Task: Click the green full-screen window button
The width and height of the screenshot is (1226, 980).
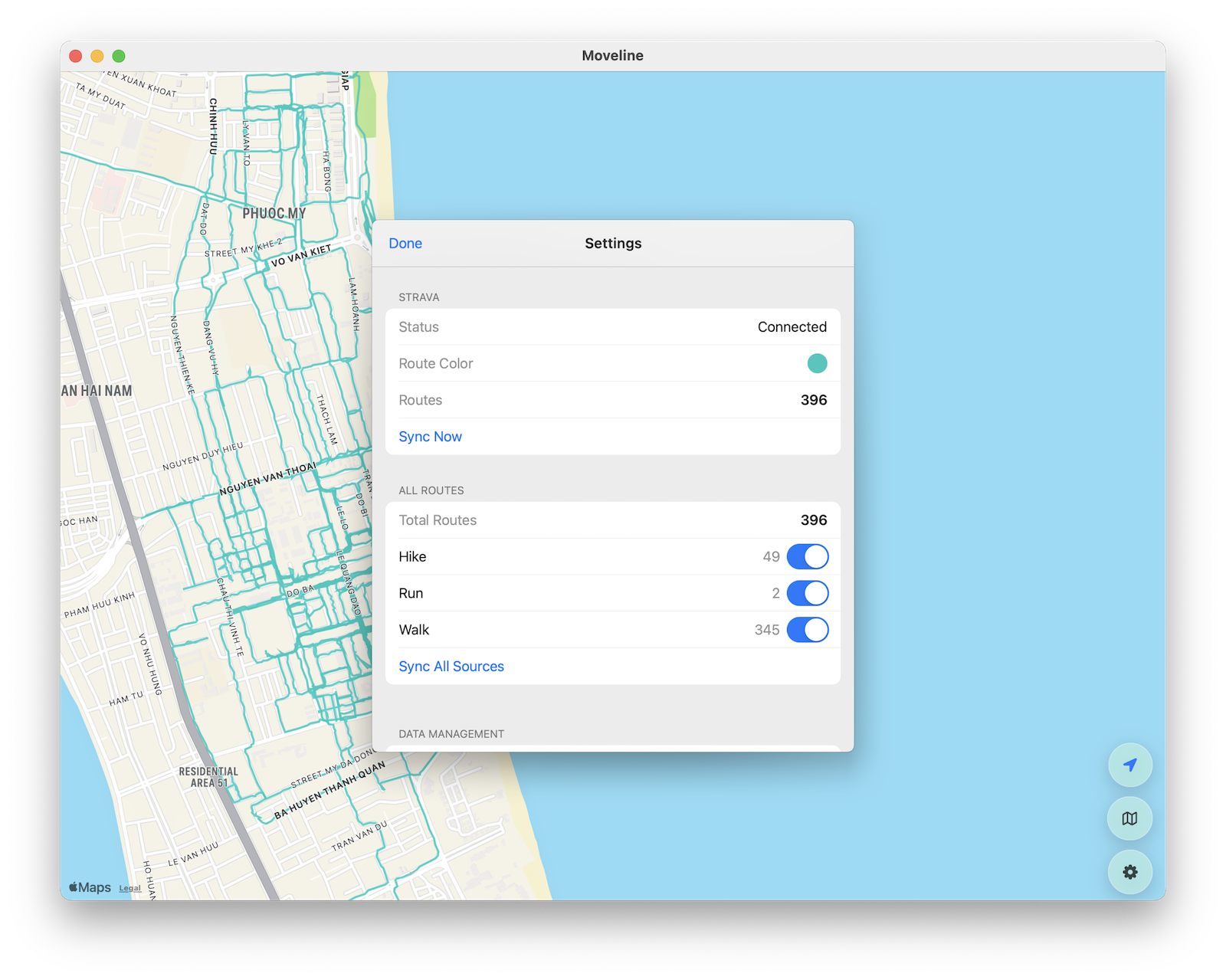Action: coord(119,56)
